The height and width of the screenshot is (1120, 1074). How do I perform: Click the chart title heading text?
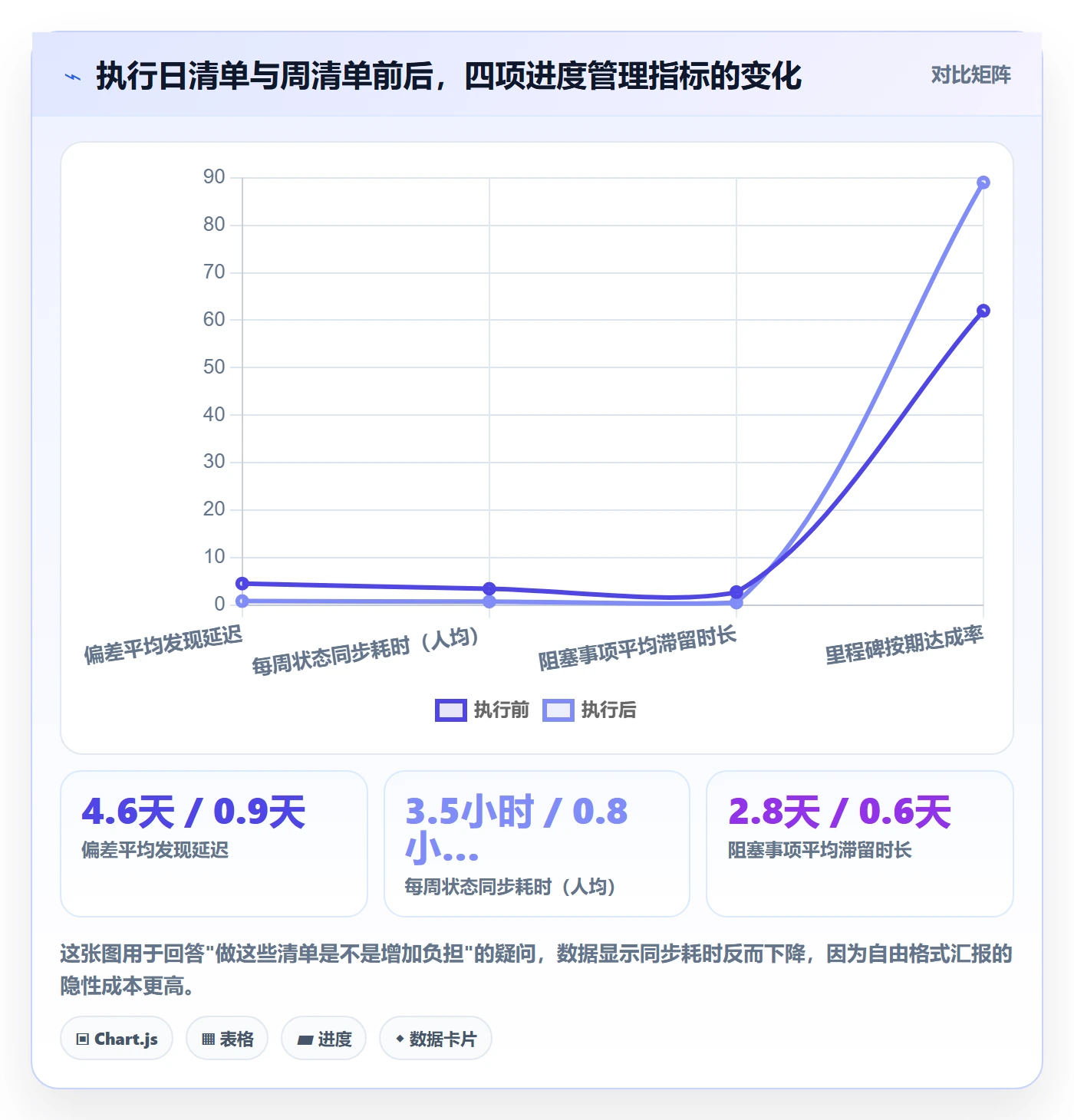[449, 76]
